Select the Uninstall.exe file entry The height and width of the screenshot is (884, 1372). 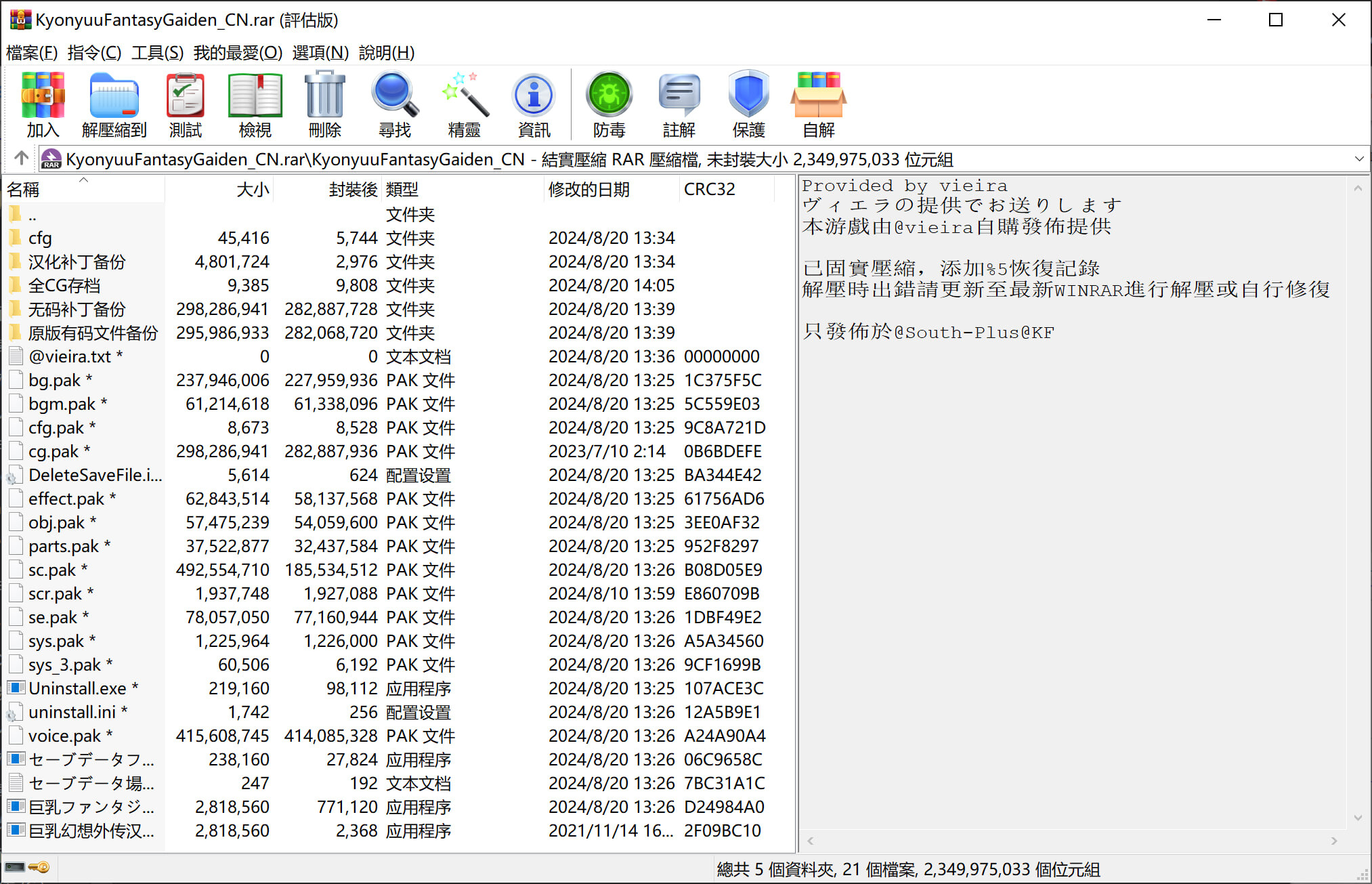77,688
